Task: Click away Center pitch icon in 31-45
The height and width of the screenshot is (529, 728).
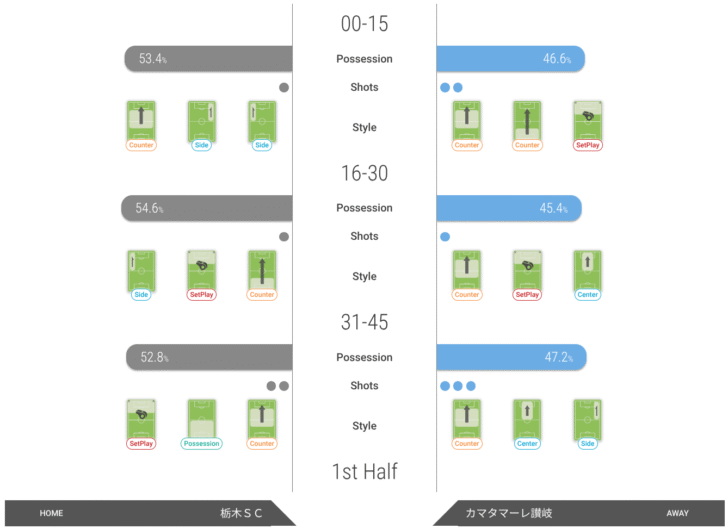Action: 527,419
